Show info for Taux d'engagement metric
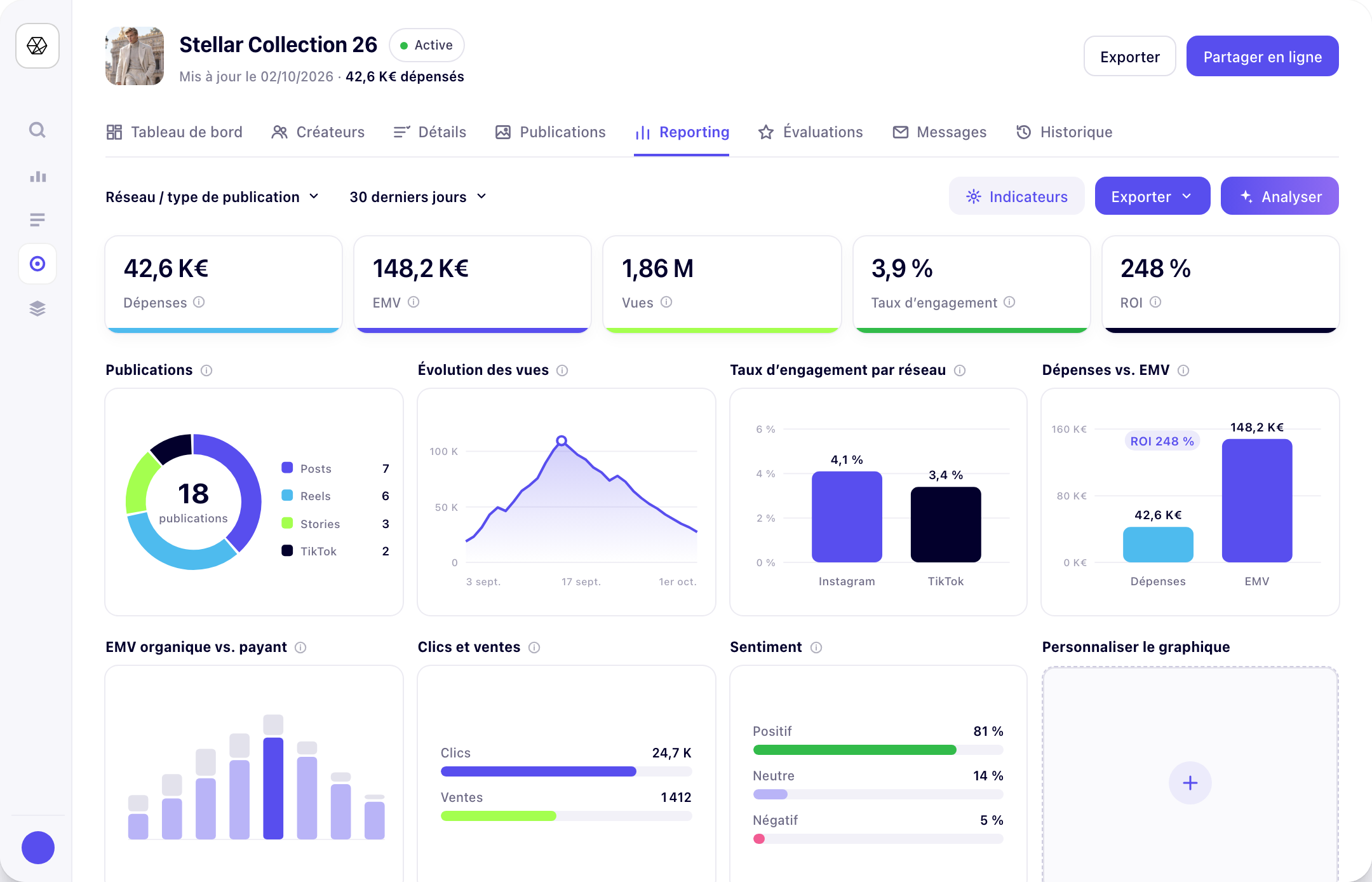The height and width of the screenshot is (882, 1372). click(1009, 302)
